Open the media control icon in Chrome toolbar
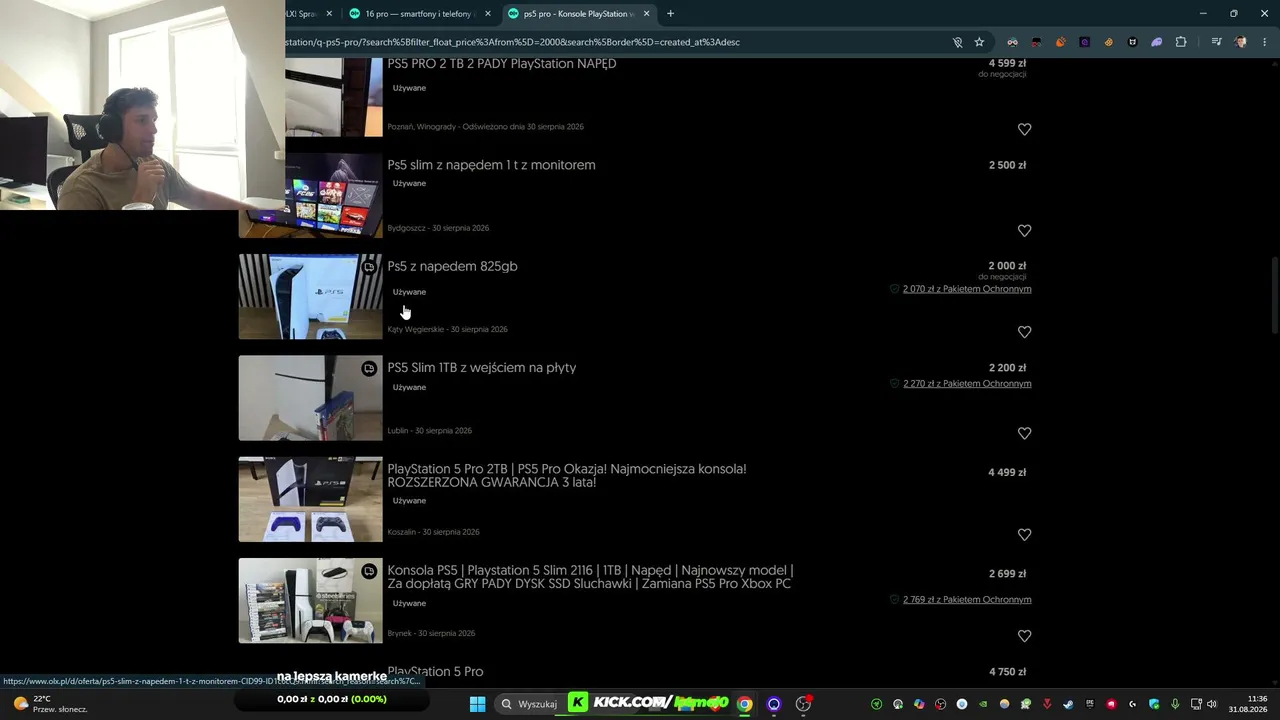This screenshot has width=1280, height=720. tap(1216, 42)
